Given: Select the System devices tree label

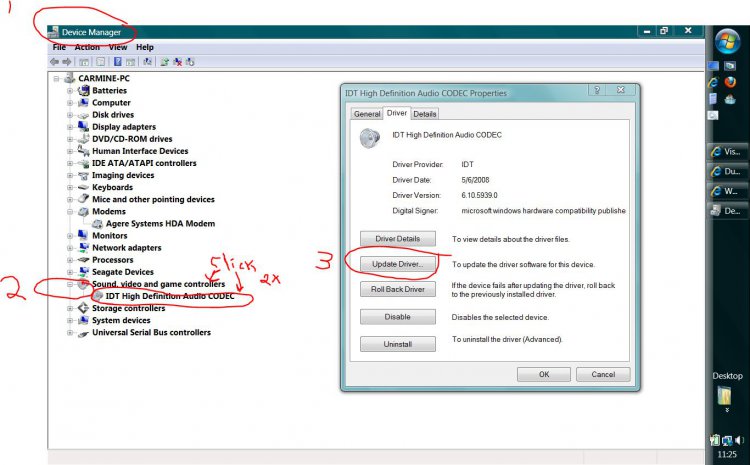Looking at the screenshot, I should (x=121, y=320).
